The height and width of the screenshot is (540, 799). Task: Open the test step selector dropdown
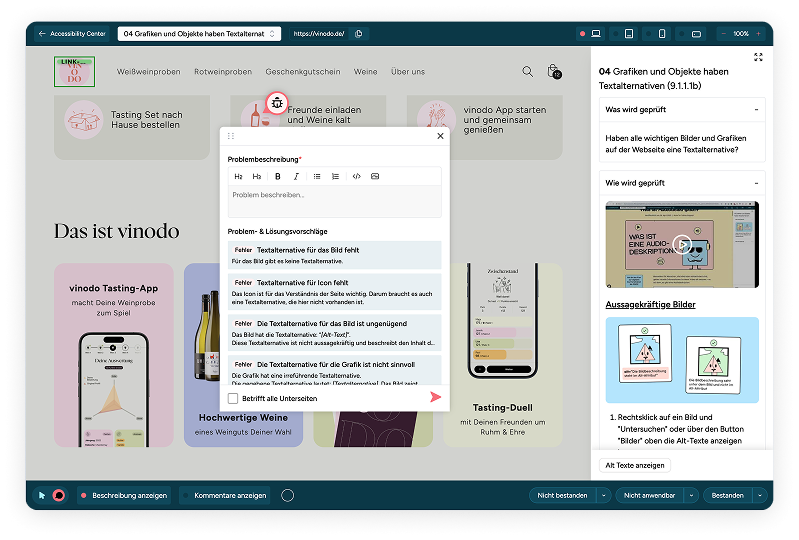[x=199, y=34]
